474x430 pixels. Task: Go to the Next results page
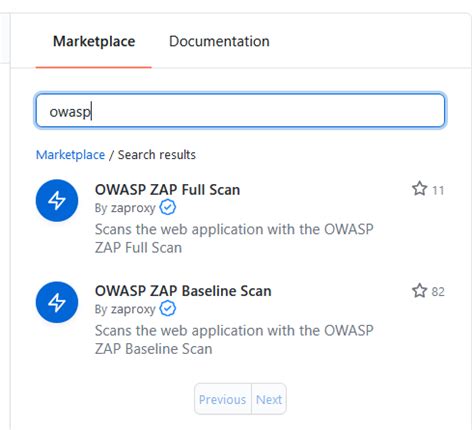269,399
